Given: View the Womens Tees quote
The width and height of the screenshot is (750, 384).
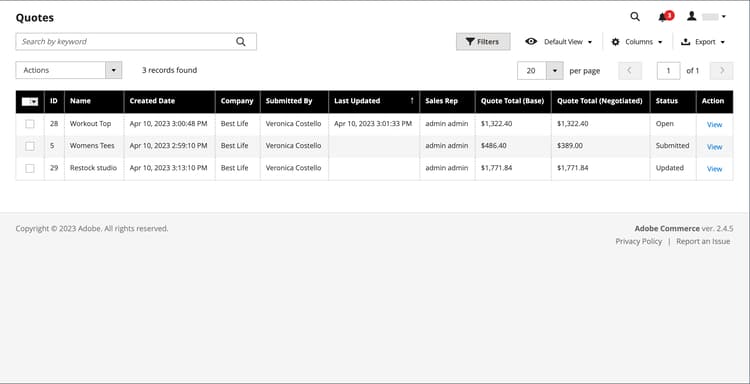Looking at the screenshot, I should pyautogui.click(x=714, y=147).
